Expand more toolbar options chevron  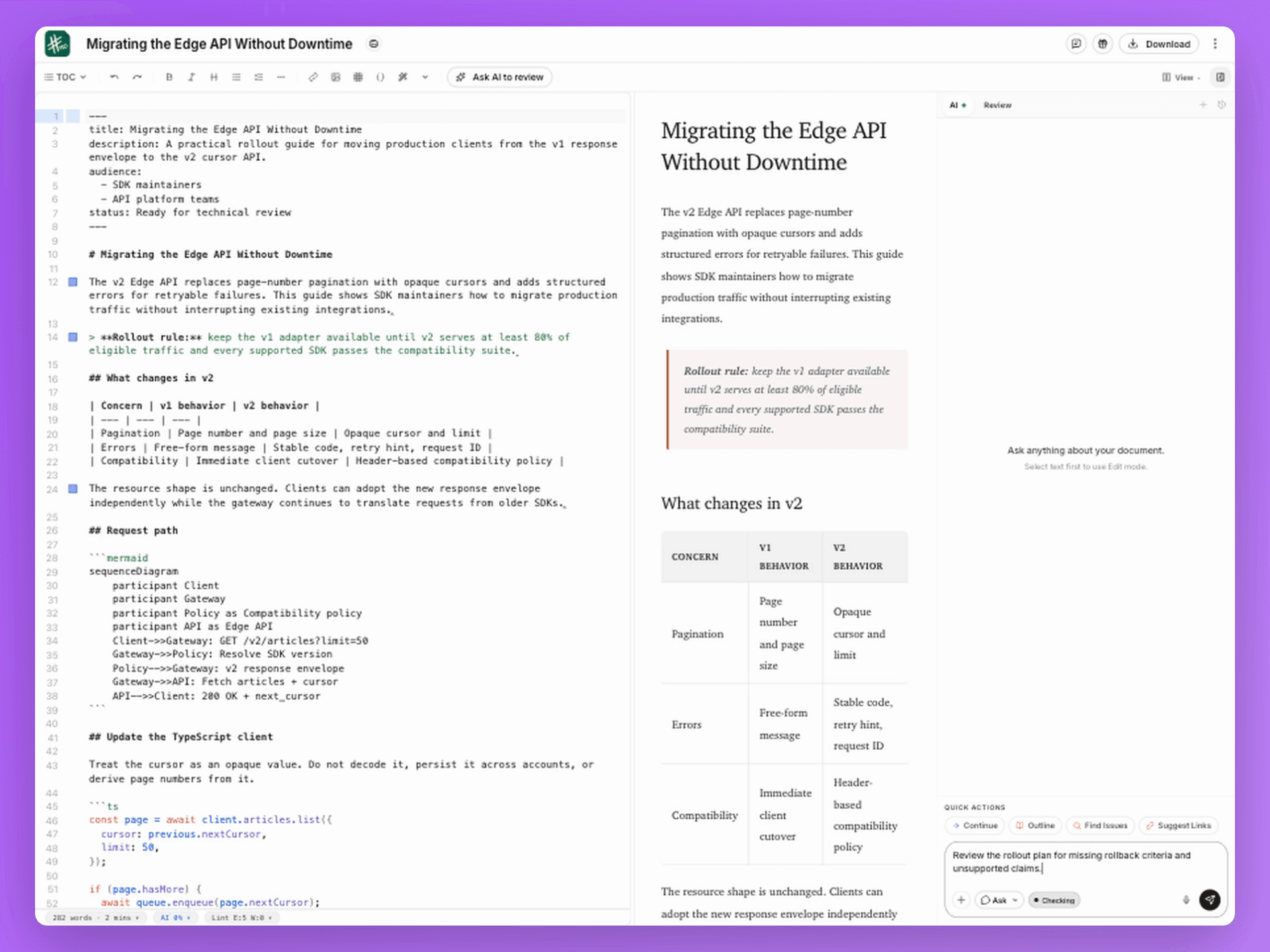pyautogui.click(x=425, y=77)
